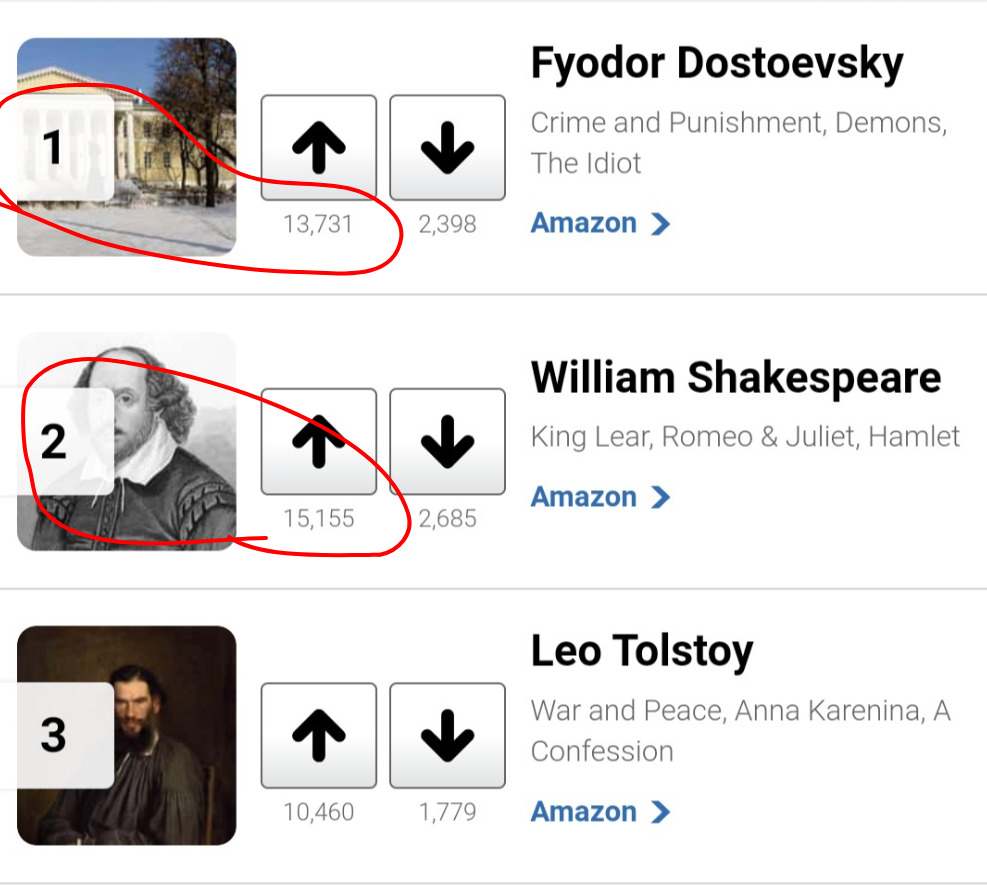Click the Fyodor Dostoevsky name heading
Viewport: 987px width, 885px height.
click(x=716, y=64)
